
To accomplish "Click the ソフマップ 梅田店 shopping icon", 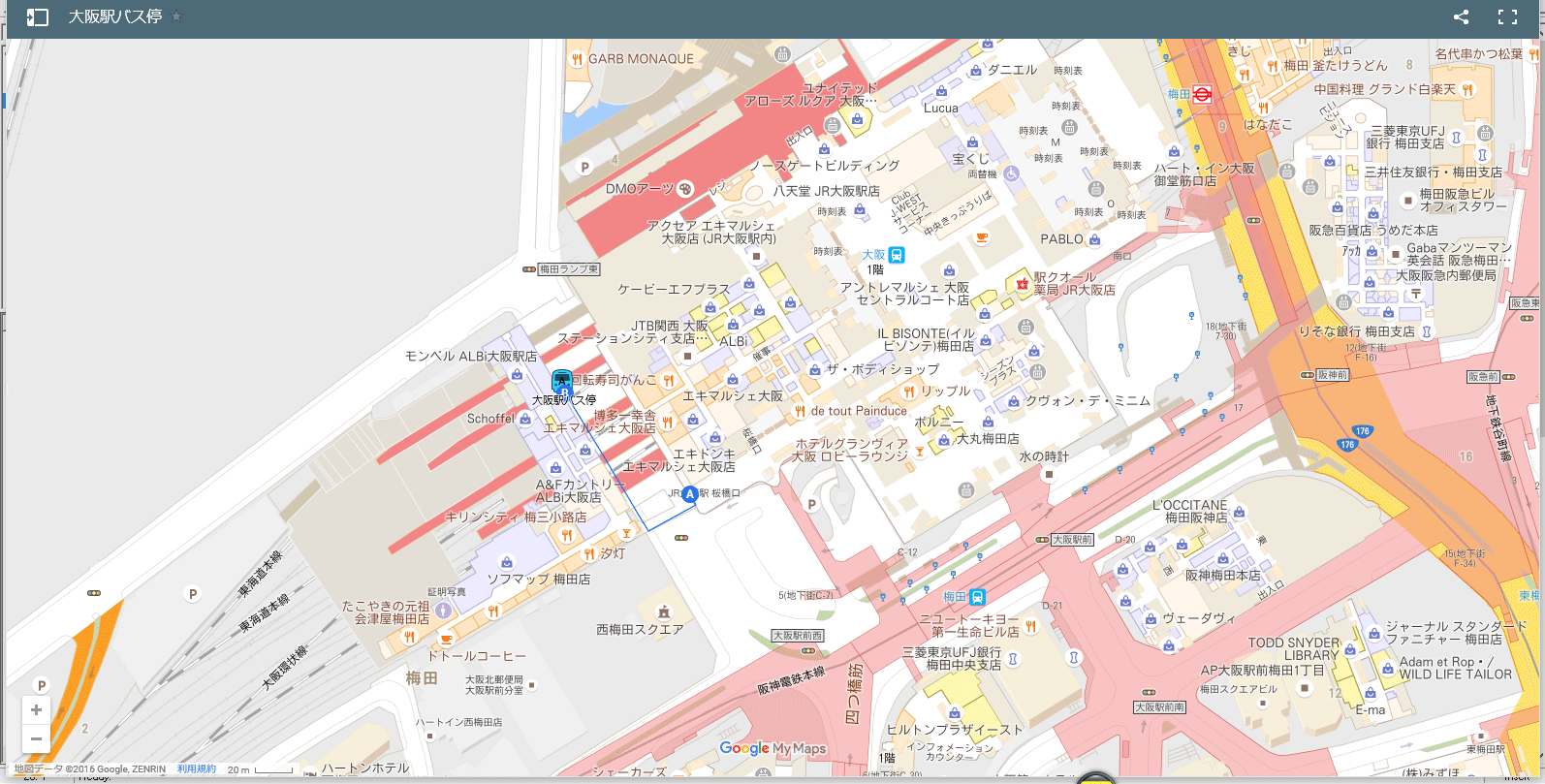I will click(x=506, y=562).
